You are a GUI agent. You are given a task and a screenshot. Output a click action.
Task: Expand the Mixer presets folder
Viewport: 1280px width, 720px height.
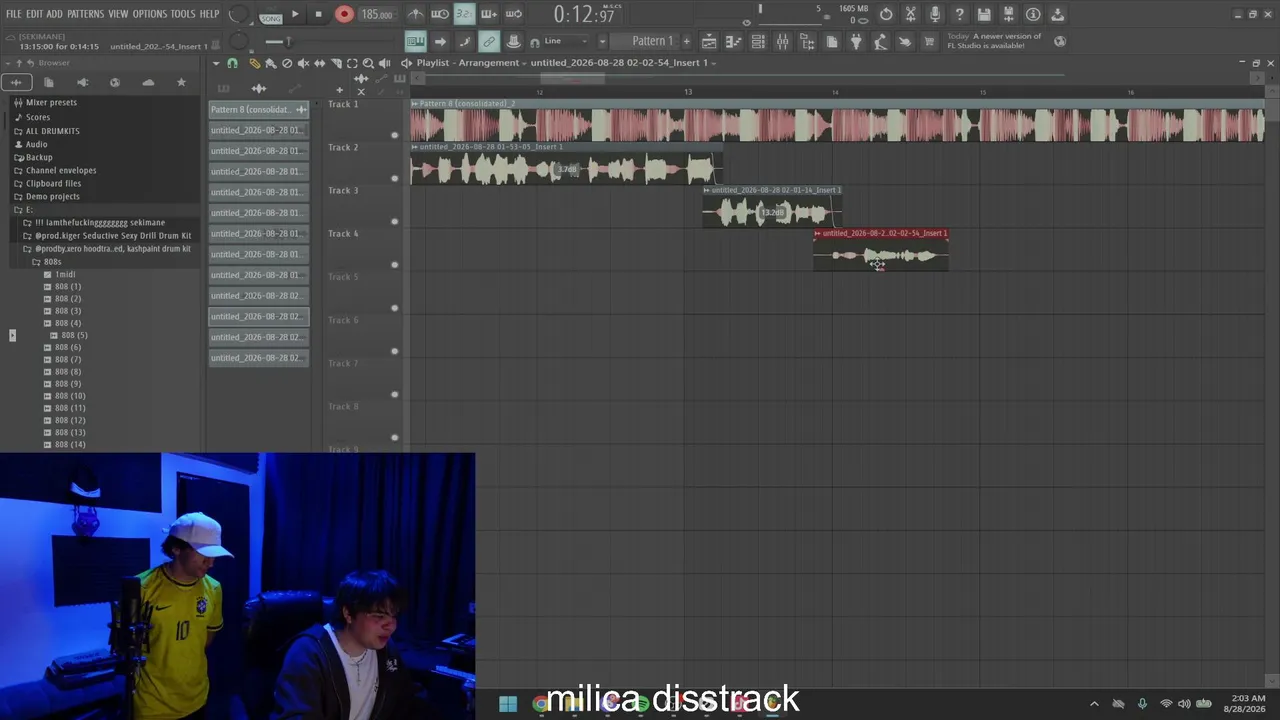pos(51,102)
